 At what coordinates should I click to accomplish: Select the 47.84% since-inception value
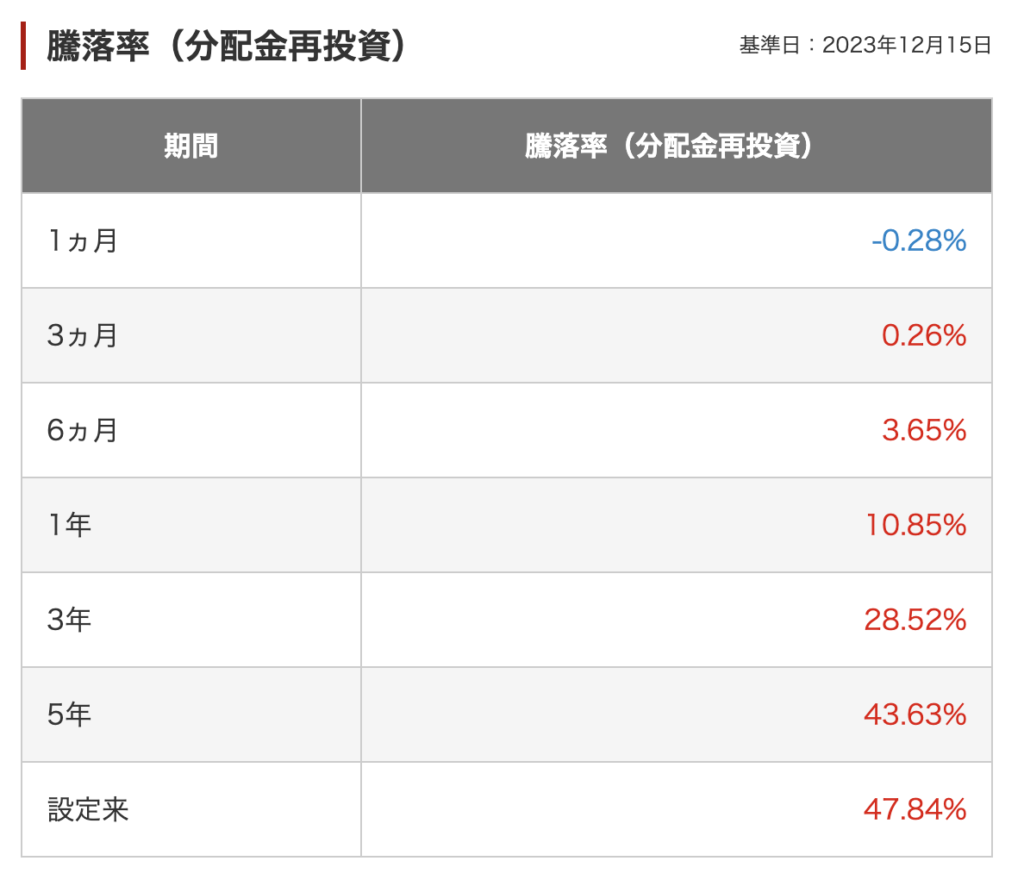click(915, 810)
